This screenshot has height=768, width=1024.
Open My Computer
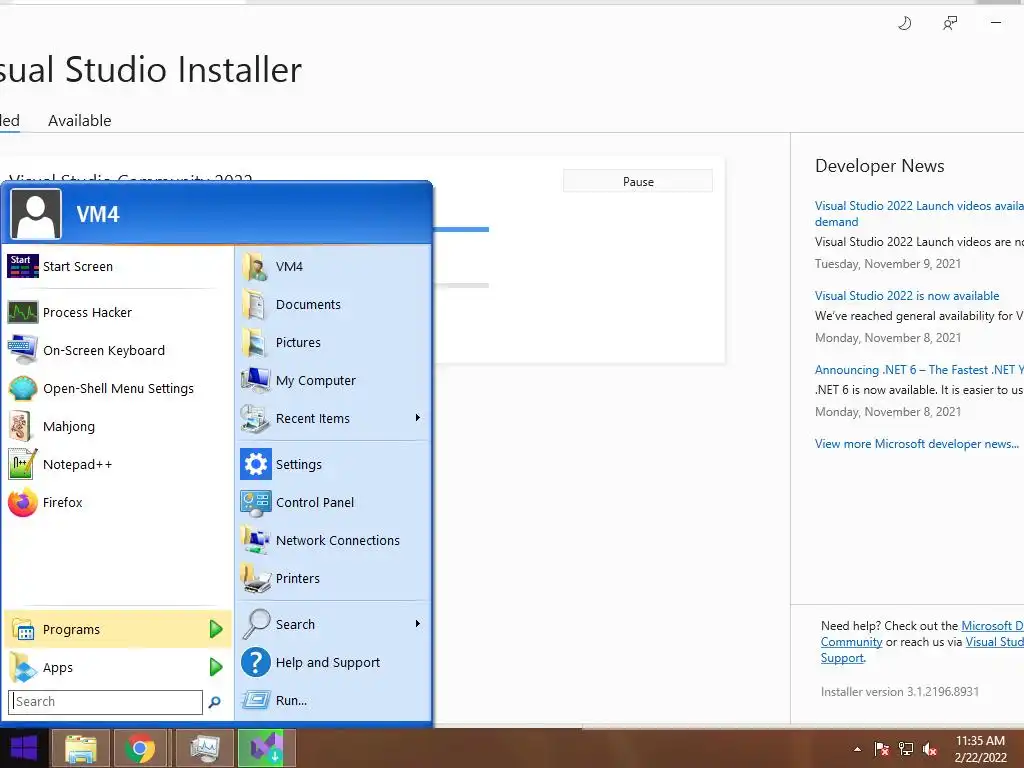pyautogui.click(x=333, y=380)
